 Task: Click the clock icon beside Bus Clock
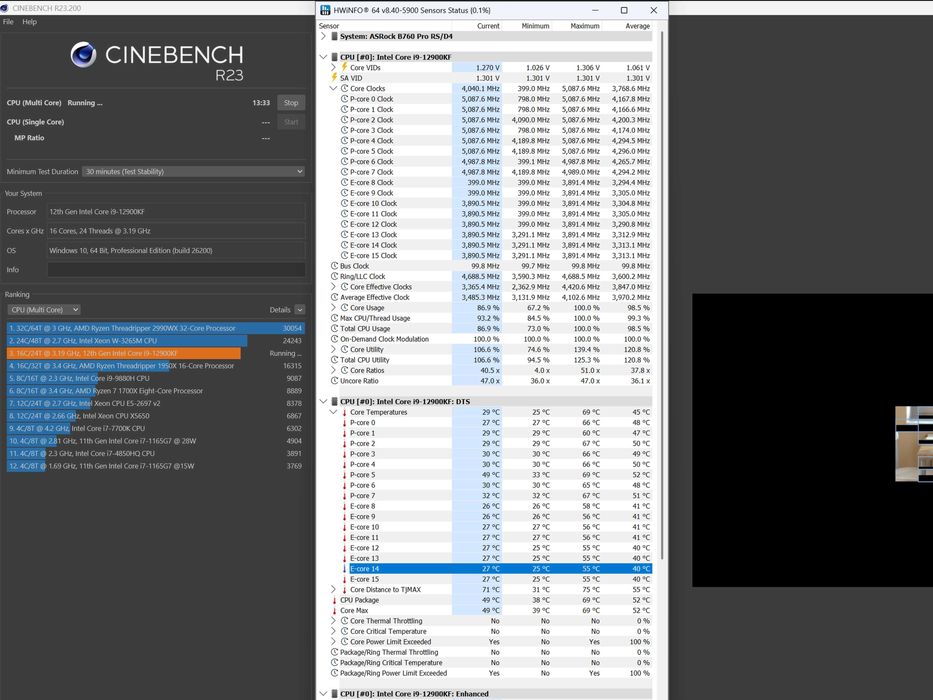point(334,266)
